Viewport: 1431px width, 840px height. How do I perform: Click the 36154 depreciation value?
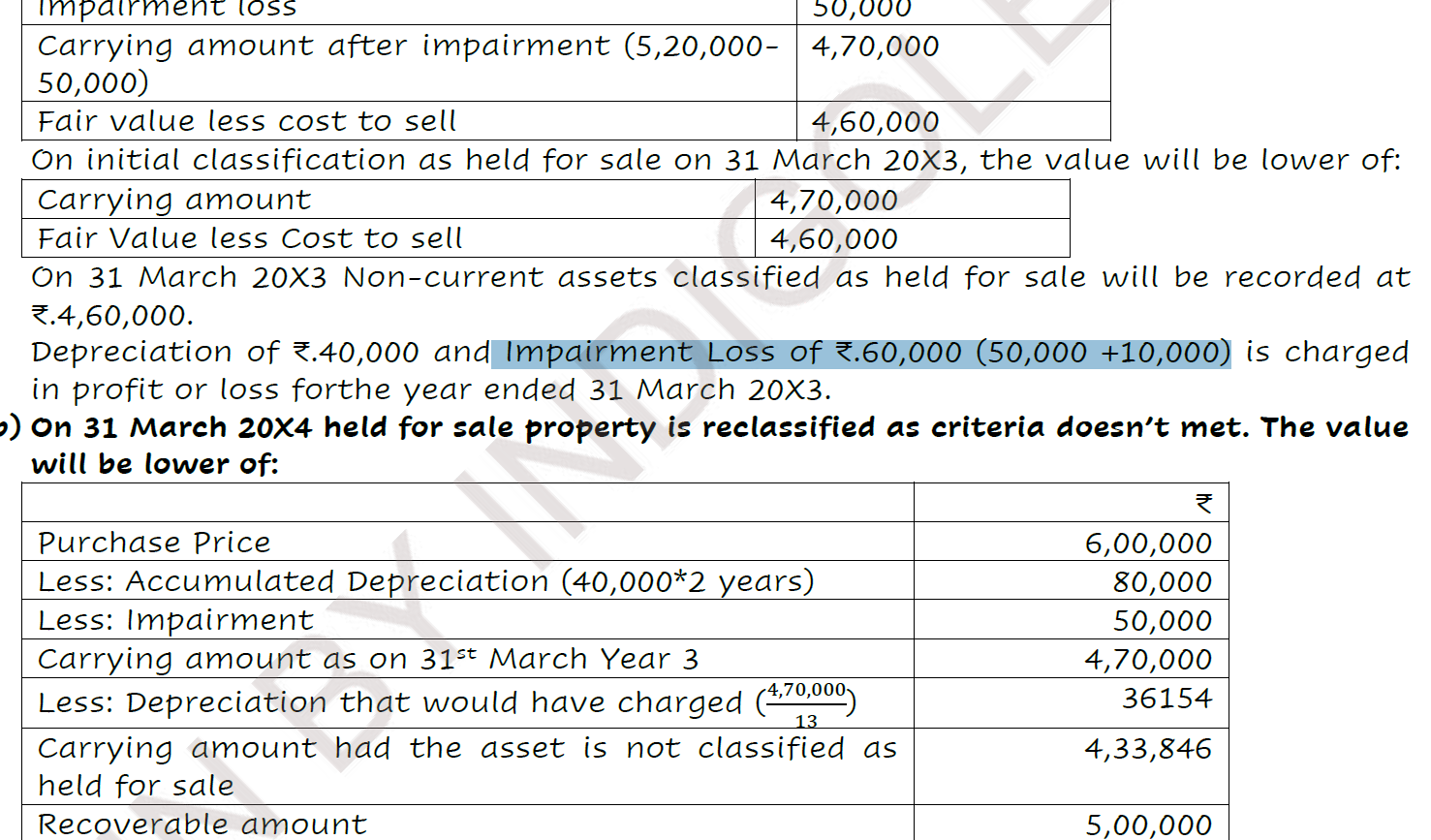(x=1167, y=699)
